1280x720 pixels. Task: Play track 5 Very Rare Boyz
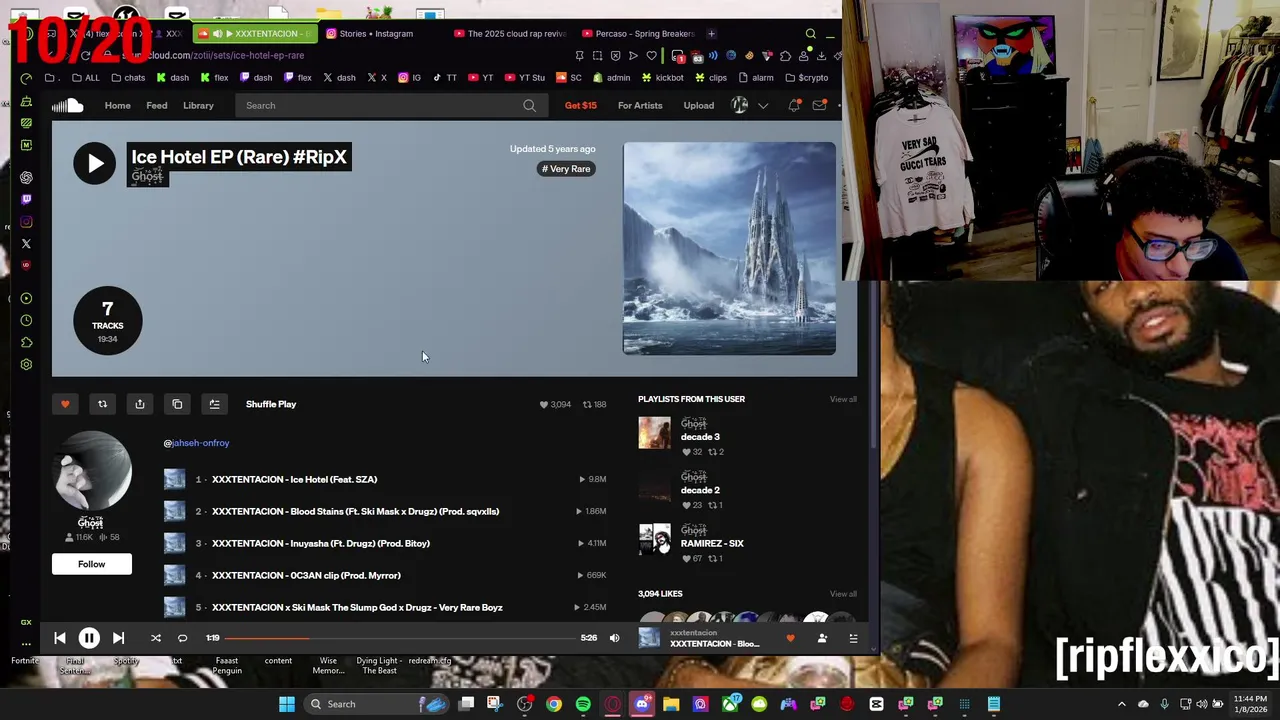click(357, 607)
